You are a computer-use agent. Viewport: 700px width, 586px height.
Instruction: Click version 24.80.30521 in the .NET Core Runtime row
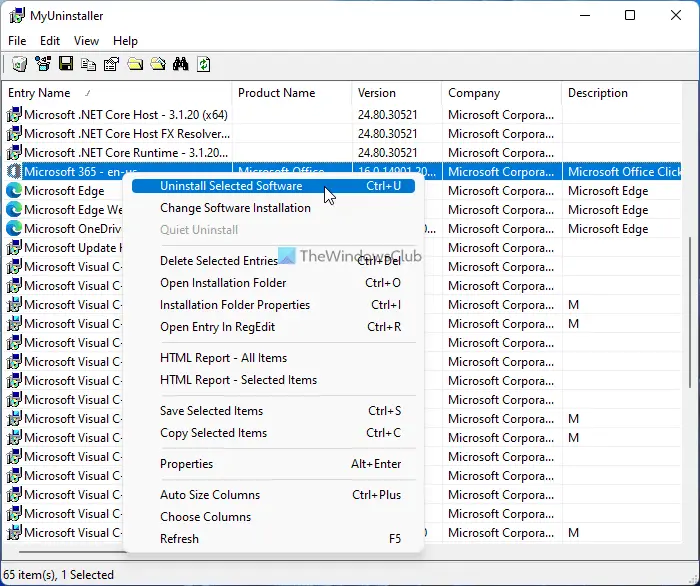pos(388,153)
